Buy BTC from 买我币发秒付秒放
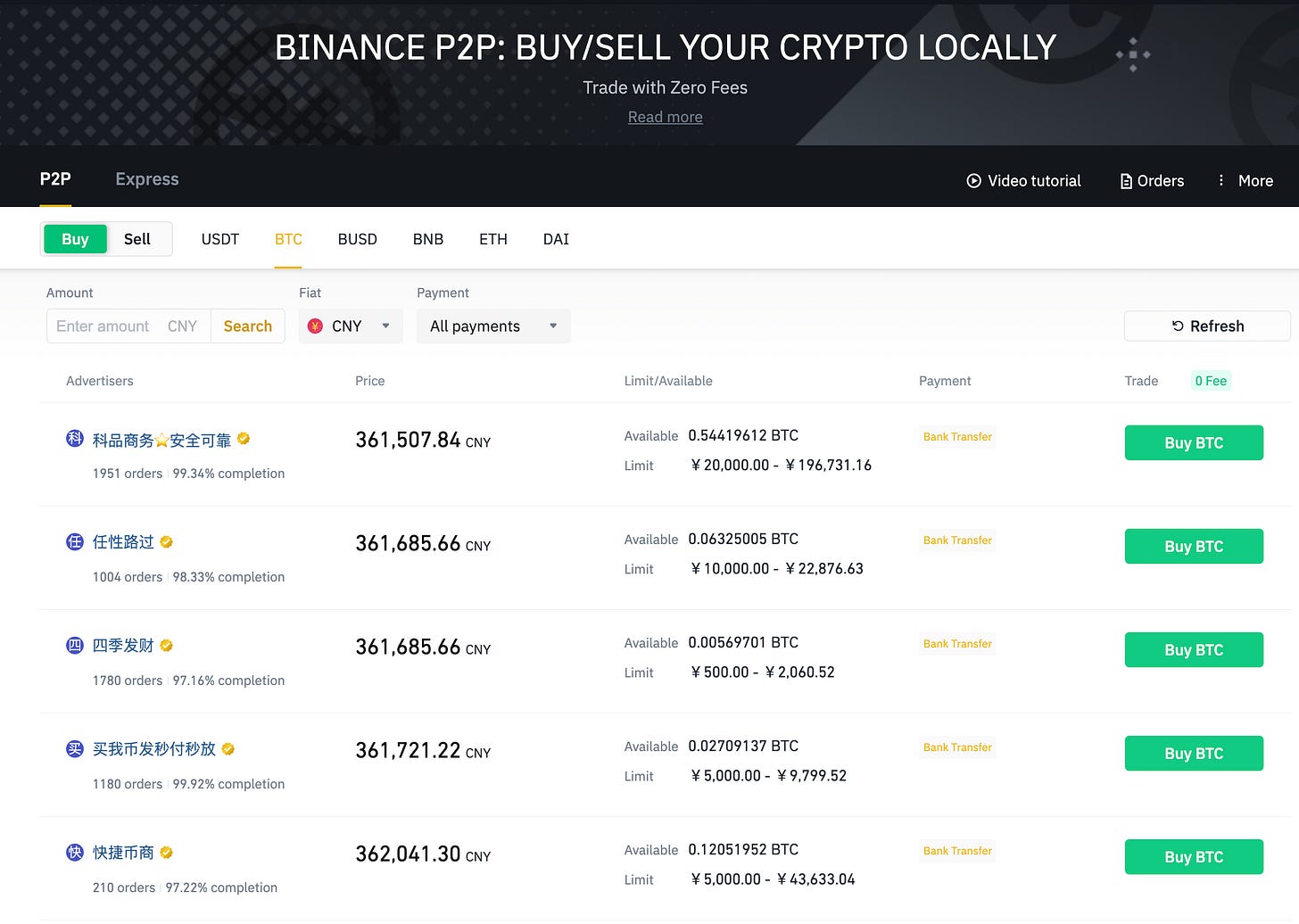 pyautogui.click(x=1194, y=754)
